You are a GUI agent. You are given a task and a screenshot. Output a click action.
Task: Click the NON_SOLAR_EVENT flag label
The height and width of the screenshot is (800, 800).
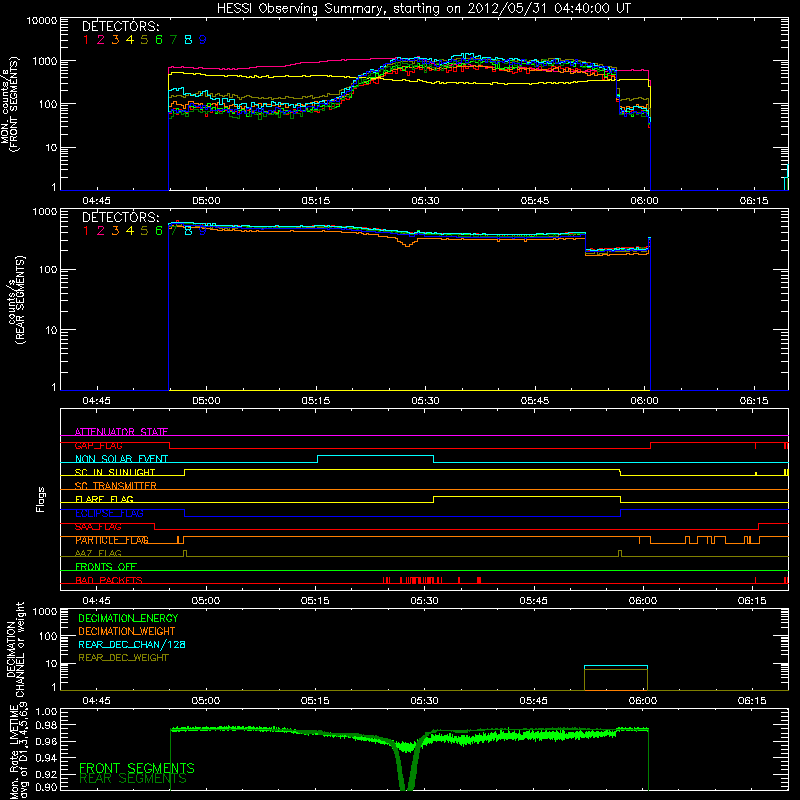pyautogui.click(x=121, y=459)
